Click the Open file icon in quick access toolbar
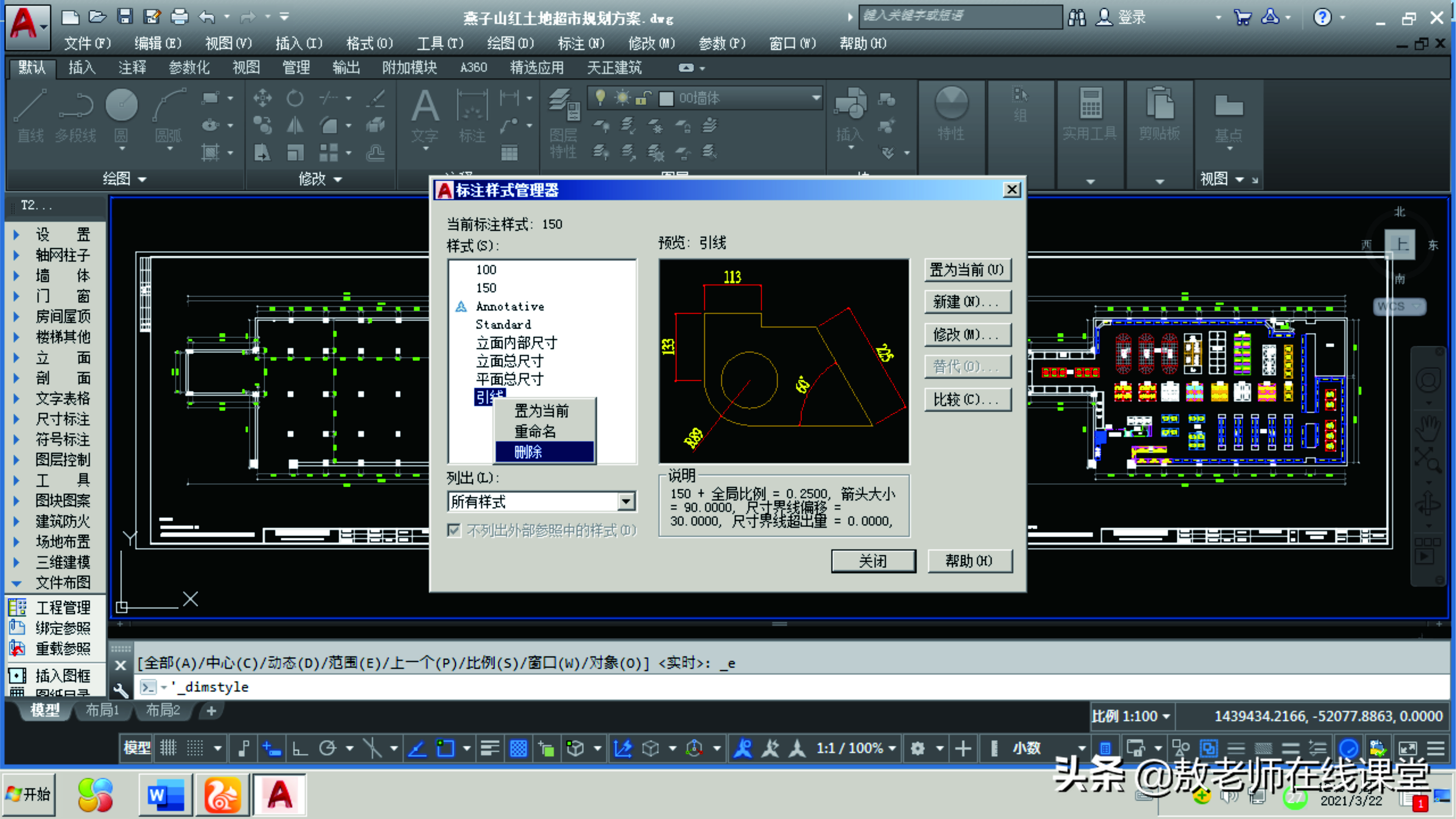1456x819 pixels. (x=97, y=17)
